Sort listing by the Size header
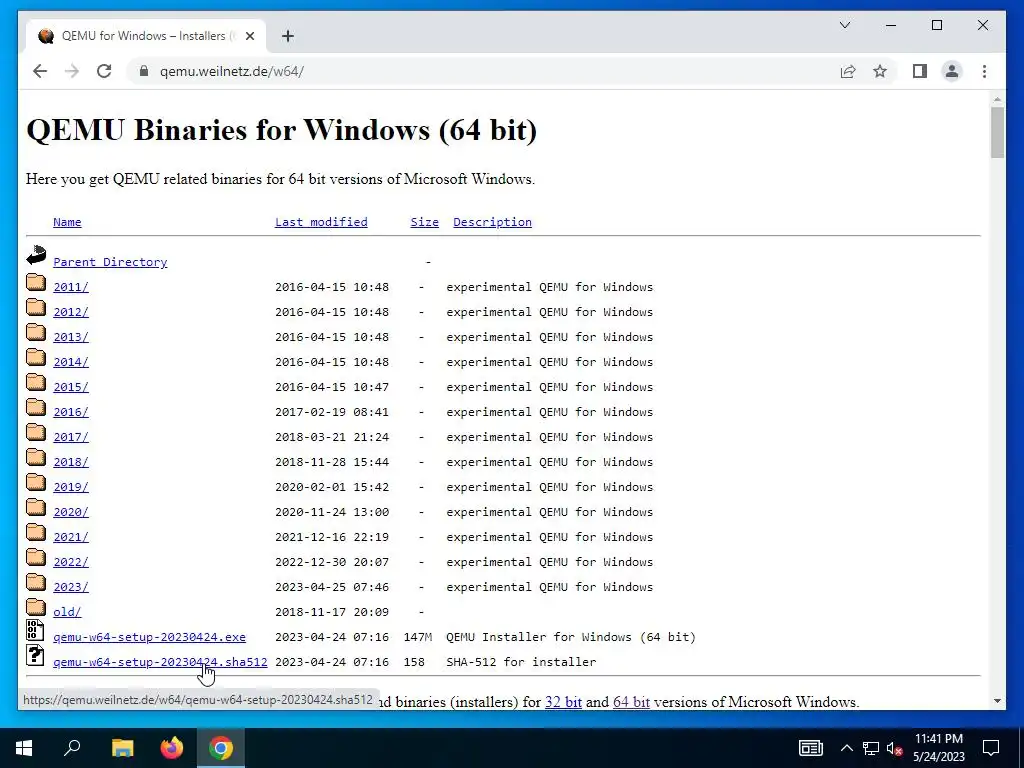Image resolution: width=1024 pixels, height=768 pixels. (x=424, y=222)
